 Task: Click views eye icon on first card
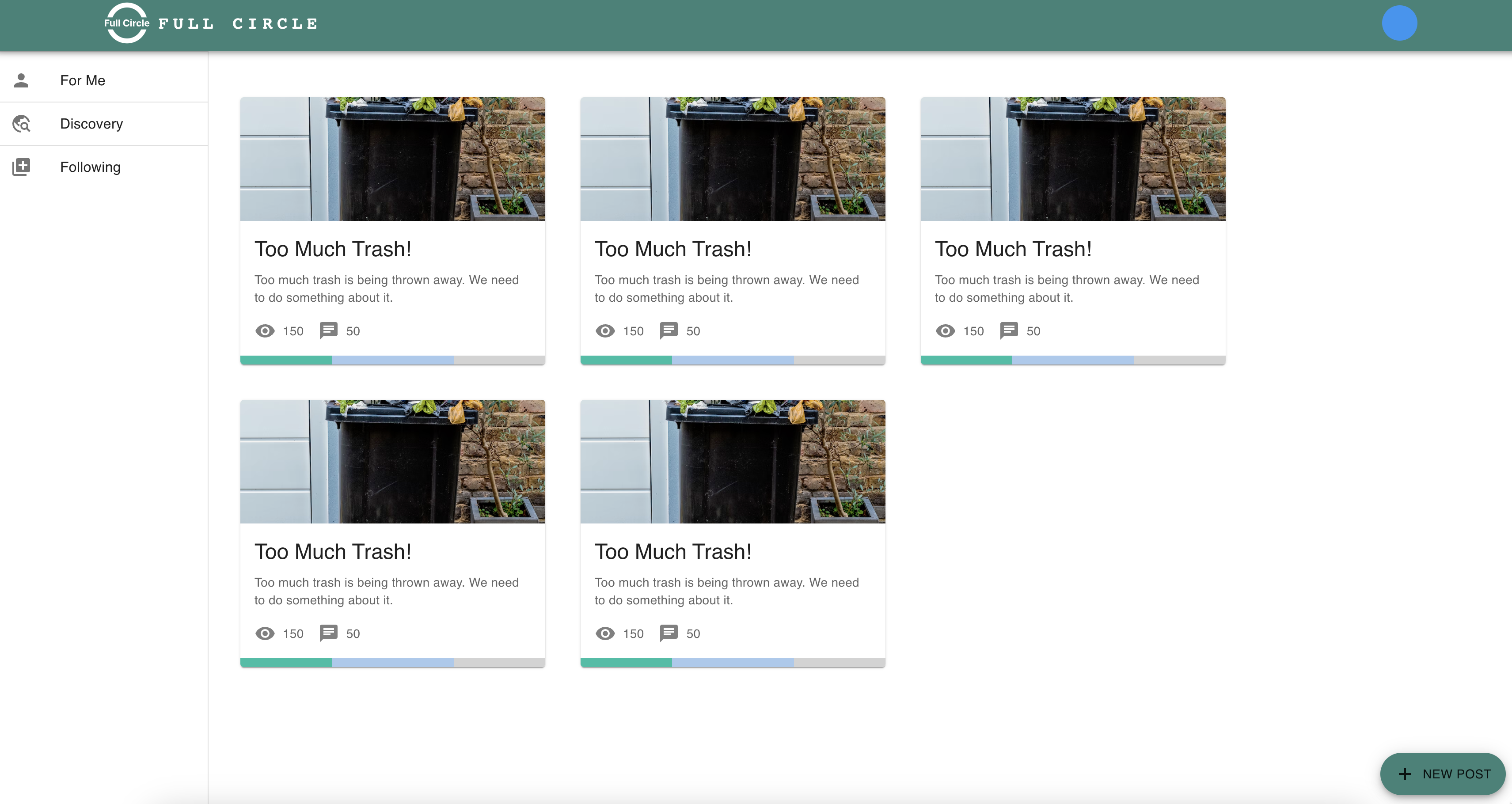pos(265,331)
